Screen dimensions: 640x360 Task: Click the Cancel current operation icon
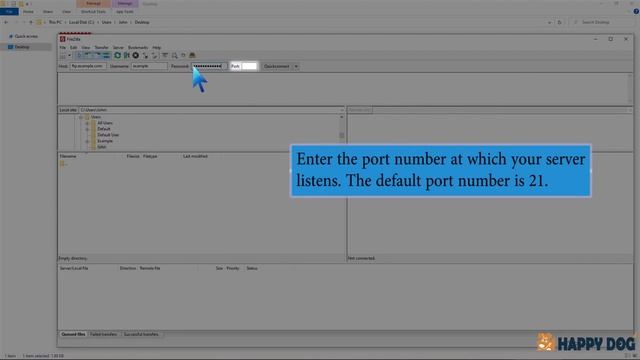pyautogui.click(x=136, y=56)
